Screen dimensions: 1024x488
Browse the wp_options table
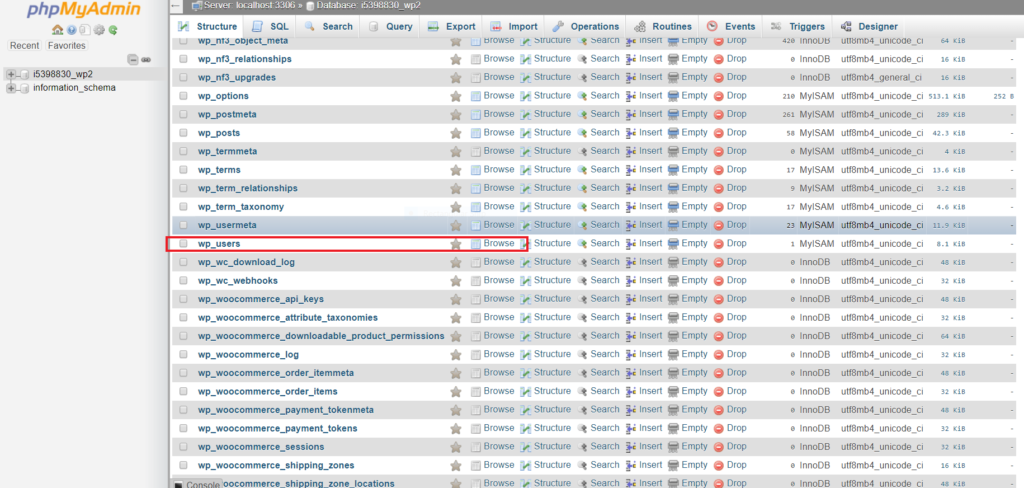coord(492,95)
